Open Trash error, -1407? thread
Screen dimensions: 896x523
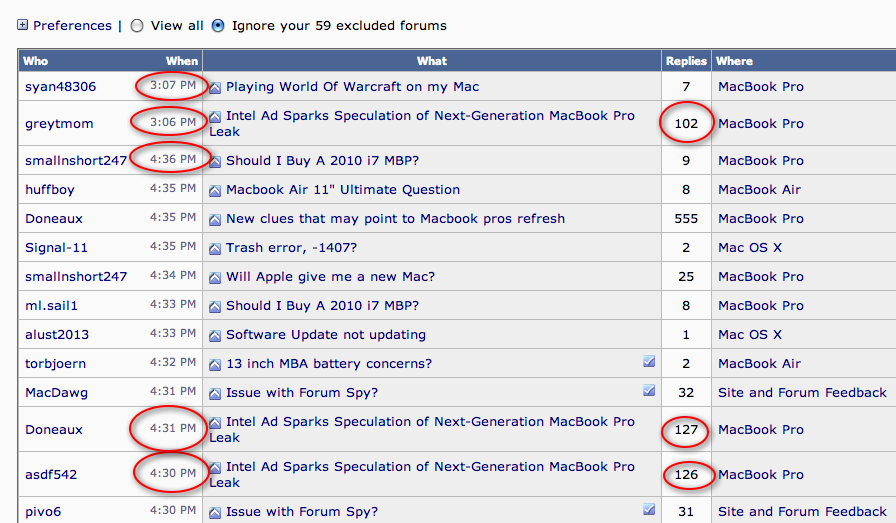291,248
